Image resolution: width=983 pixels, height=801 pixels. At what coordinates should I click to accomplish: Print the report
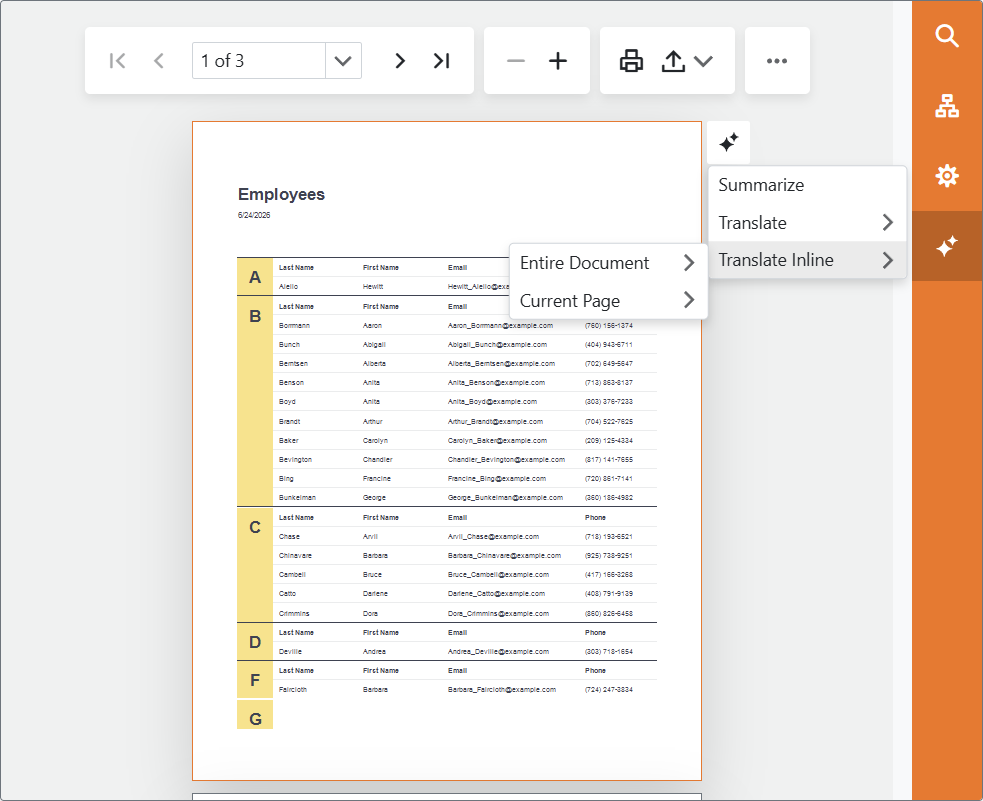coord(631,61)
